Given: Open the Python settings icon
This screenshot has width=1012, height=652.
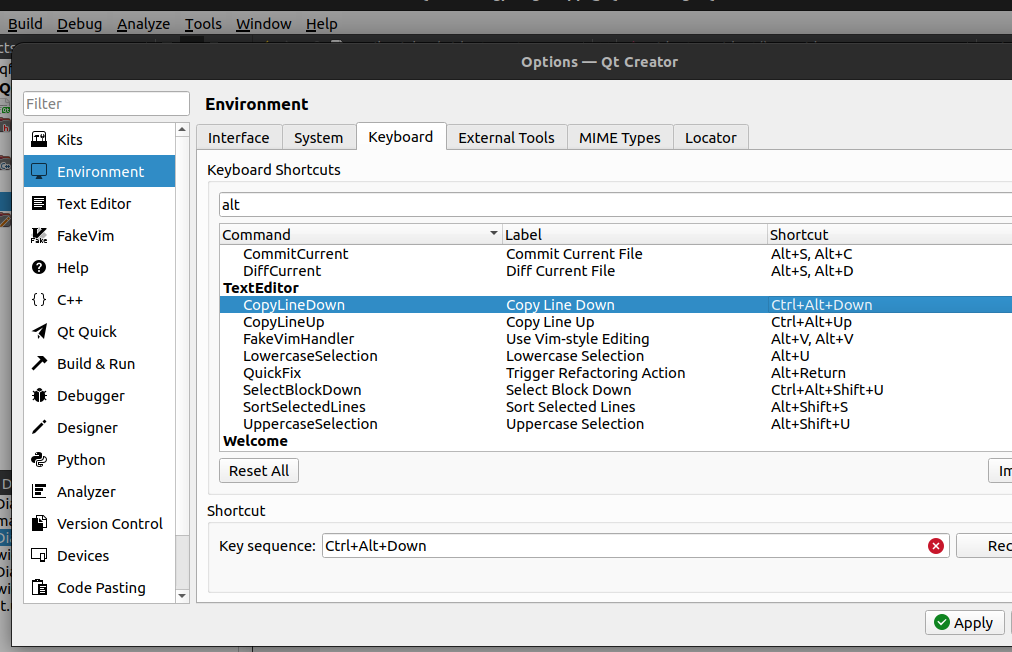Looking at the screenshot, I should tap(40, 460).
